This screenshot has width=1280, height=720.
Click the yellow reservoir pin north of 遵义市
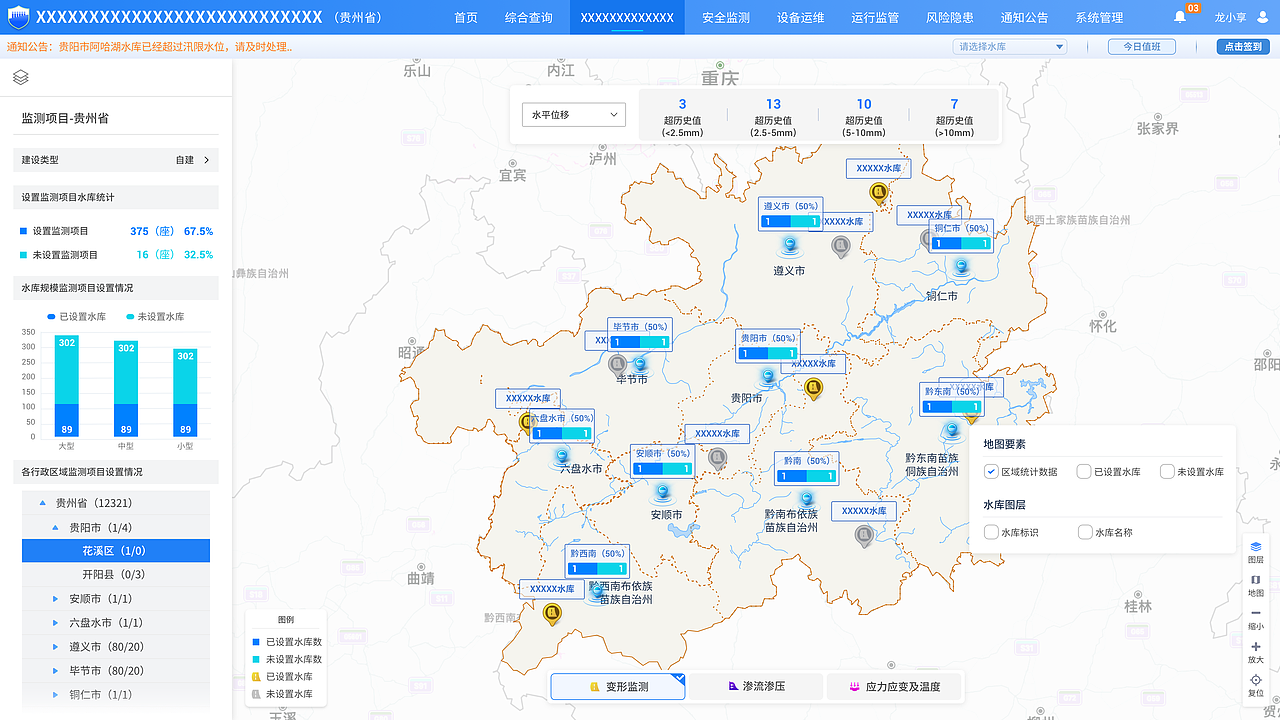(x=879, y=193)
